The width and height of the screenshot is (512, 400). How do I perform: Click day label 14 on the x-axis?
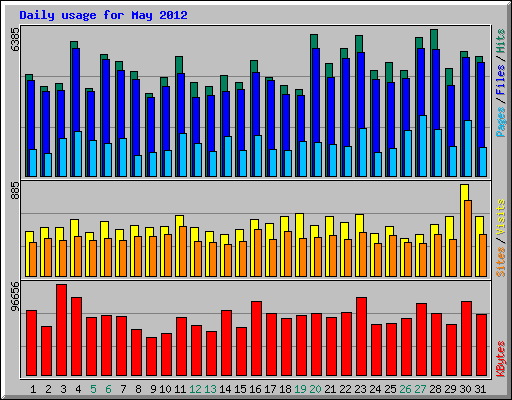(225, 389)
